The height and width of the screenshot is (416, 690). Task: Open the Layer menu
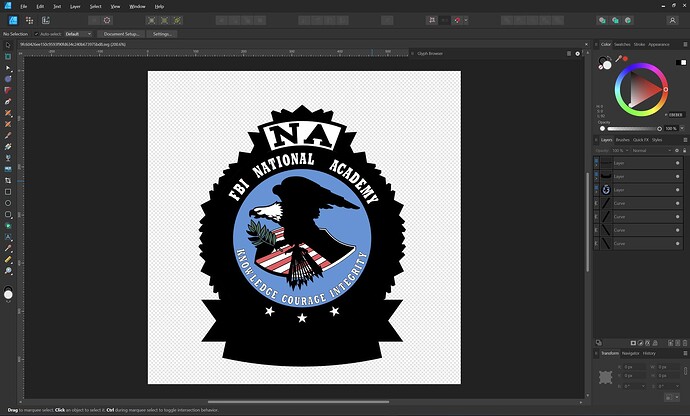(x=75, y=7)
